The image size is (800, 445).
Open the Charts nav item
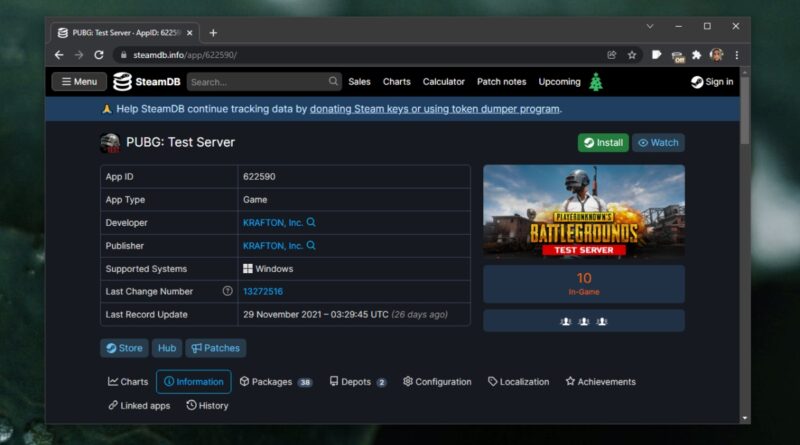[396, 82]
